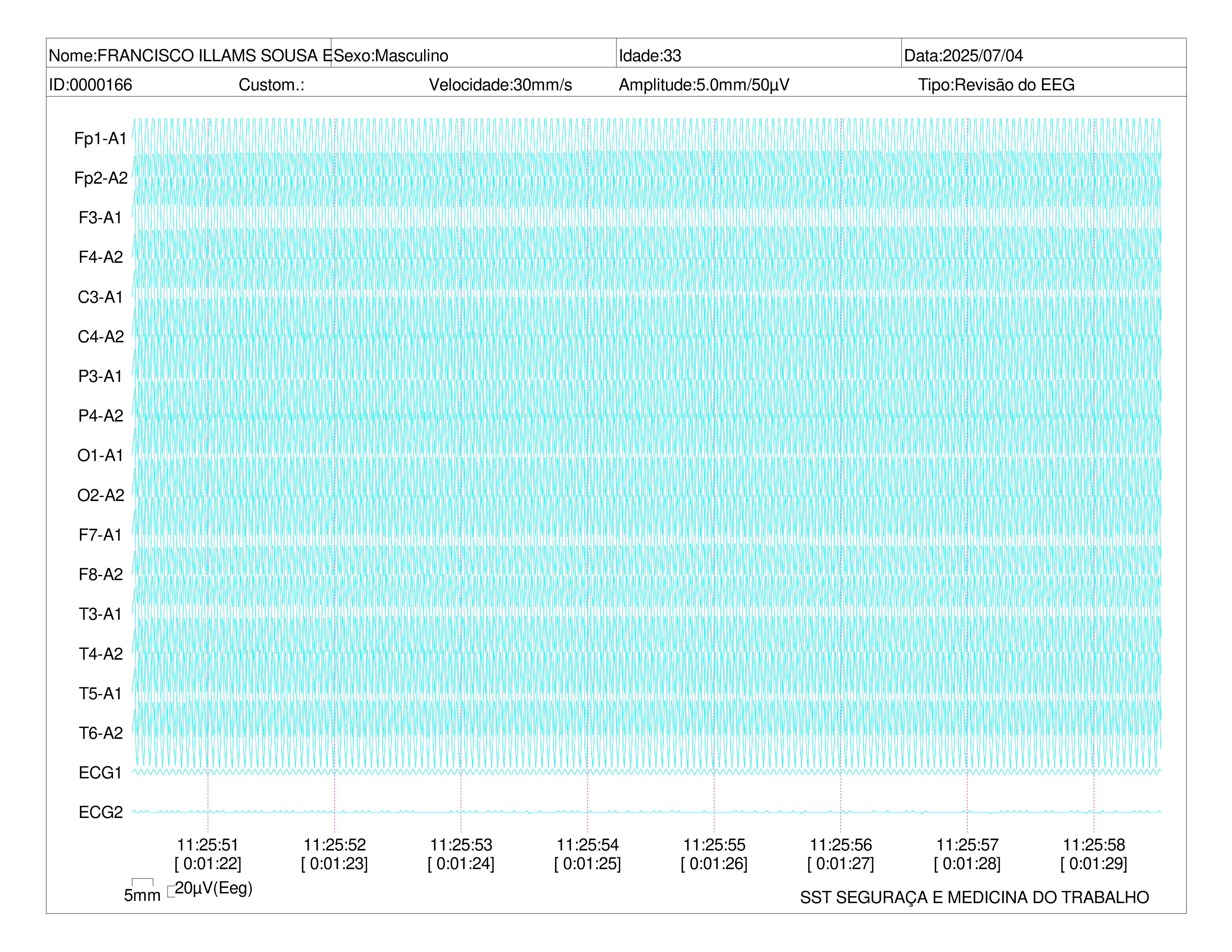The height and width of the screenshot is (952, 1232).
Task: Select the 'ID:0000166' text
Action: pos(91,85)
